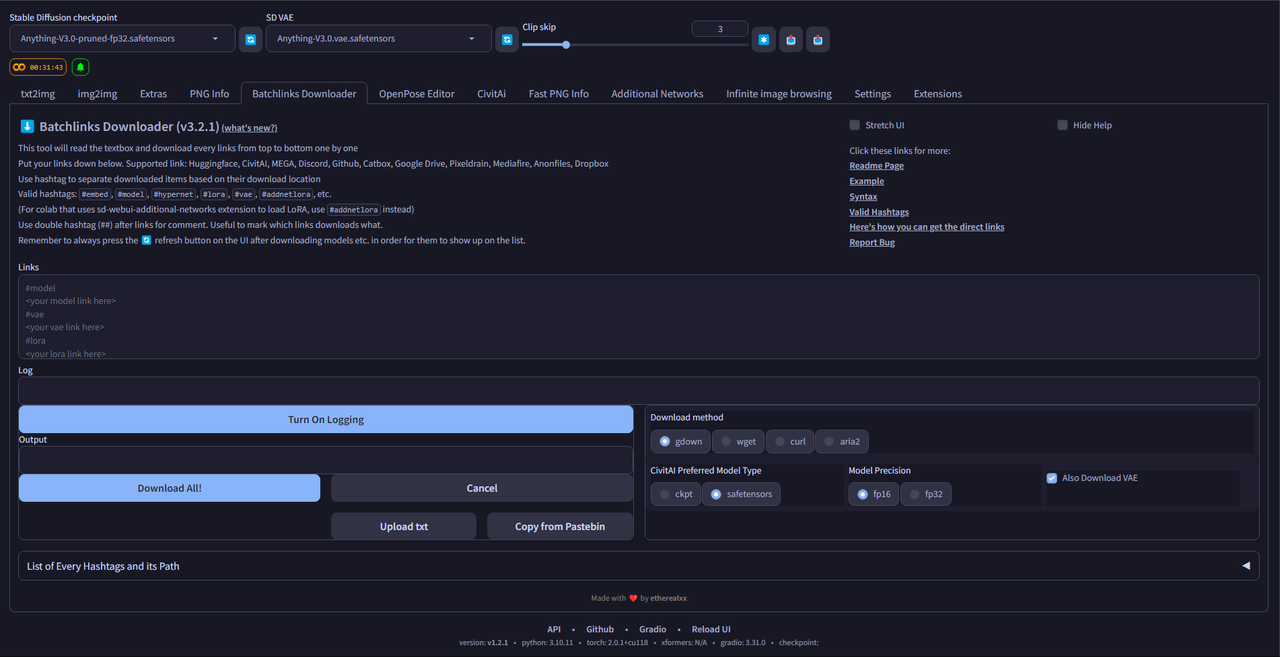Click the Clip skip number field
Image resolution: width=1280 pixels, height=657 pixels.
(720, 29)
